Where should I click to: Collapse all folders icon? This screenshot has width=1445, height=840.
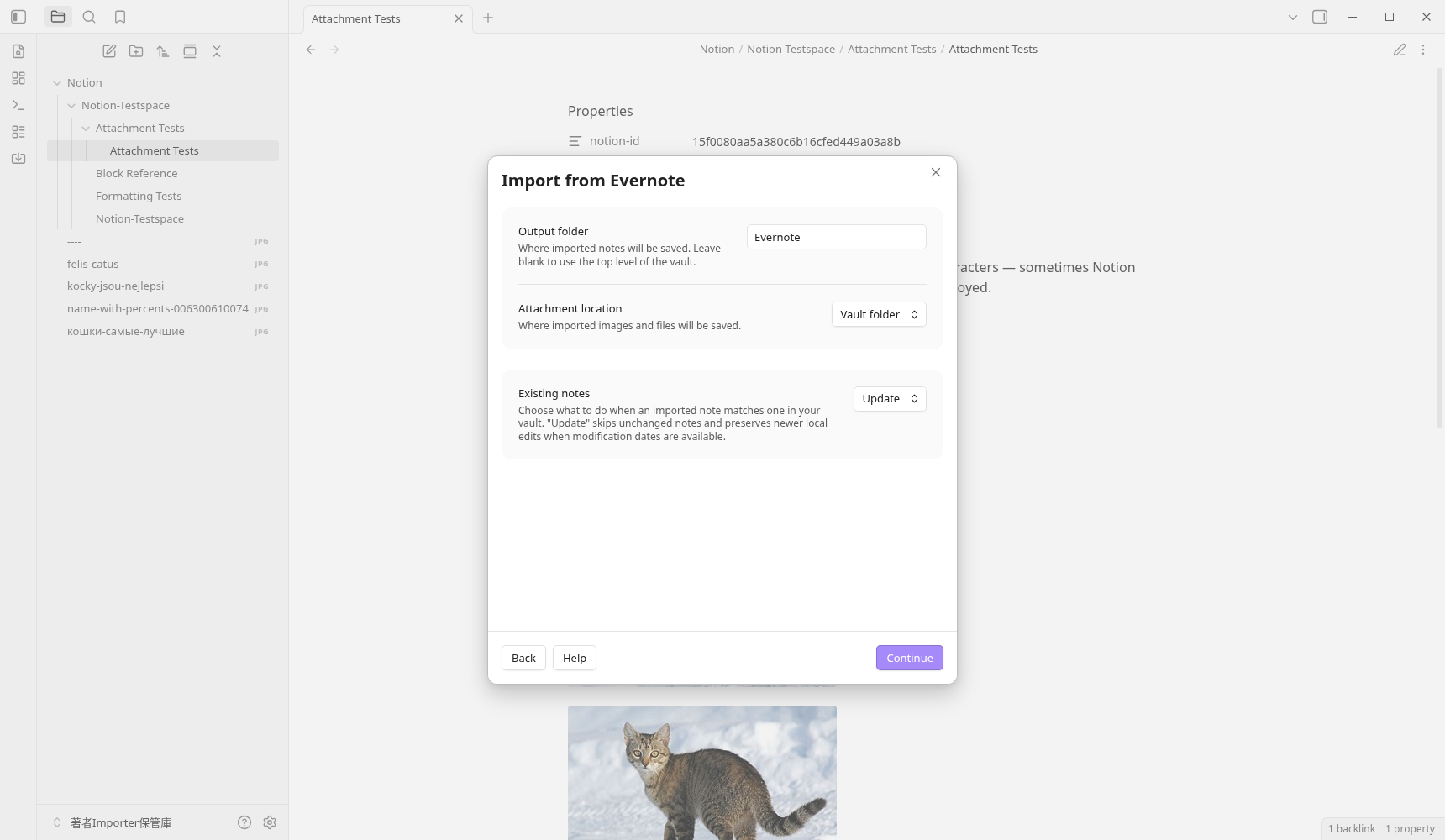pos(217,51)
